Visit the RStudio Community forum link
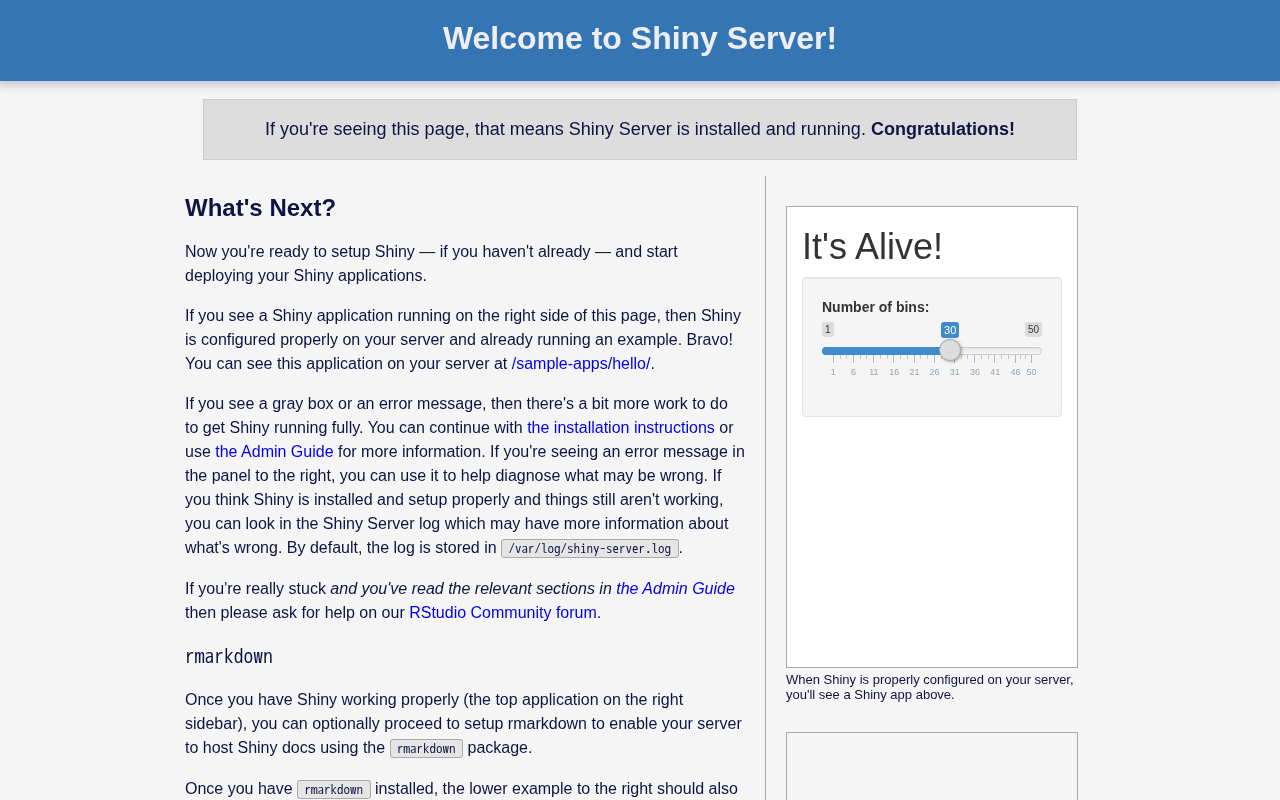The image size is (1280, 800). pyautogui.click(x=503, y=613)
